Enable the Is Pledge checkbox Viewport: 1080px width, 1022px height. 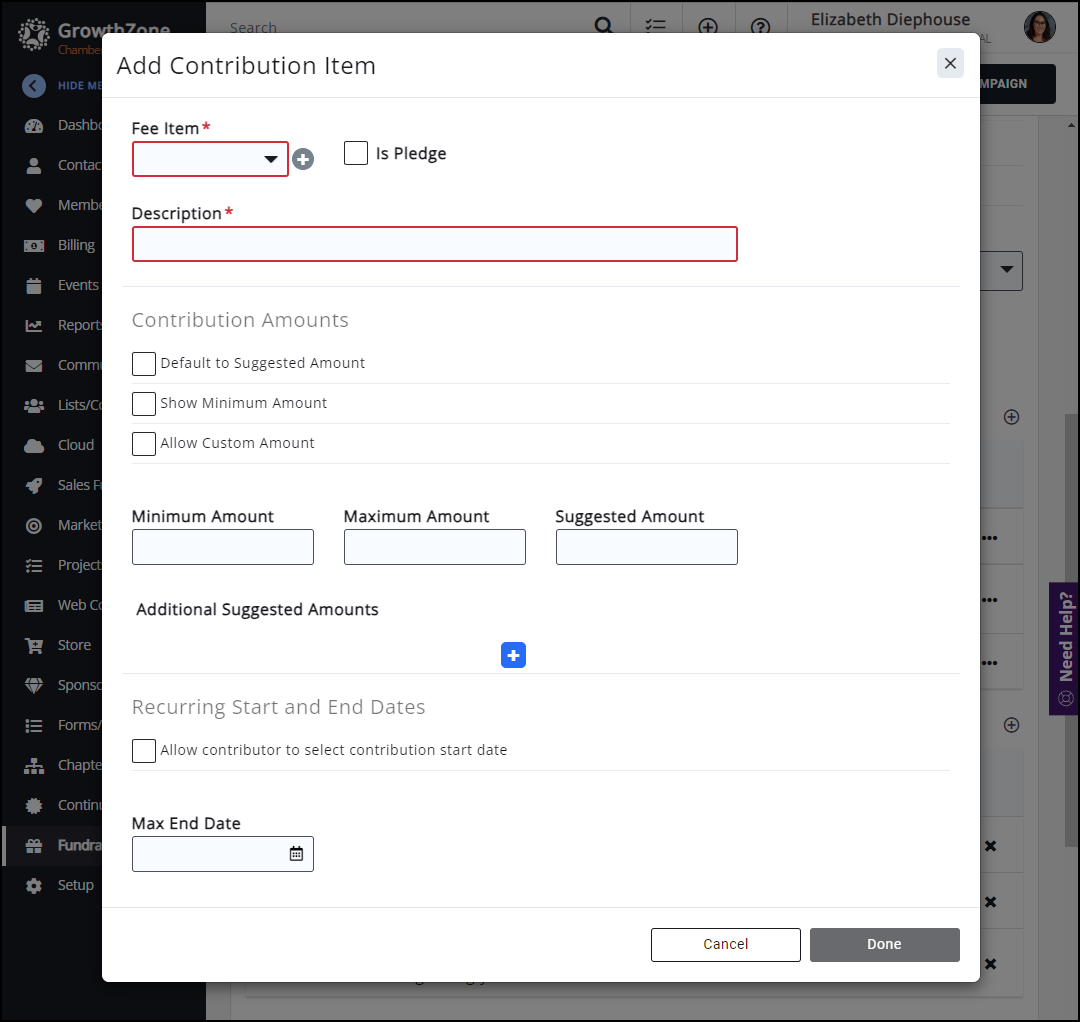(356, 153)
